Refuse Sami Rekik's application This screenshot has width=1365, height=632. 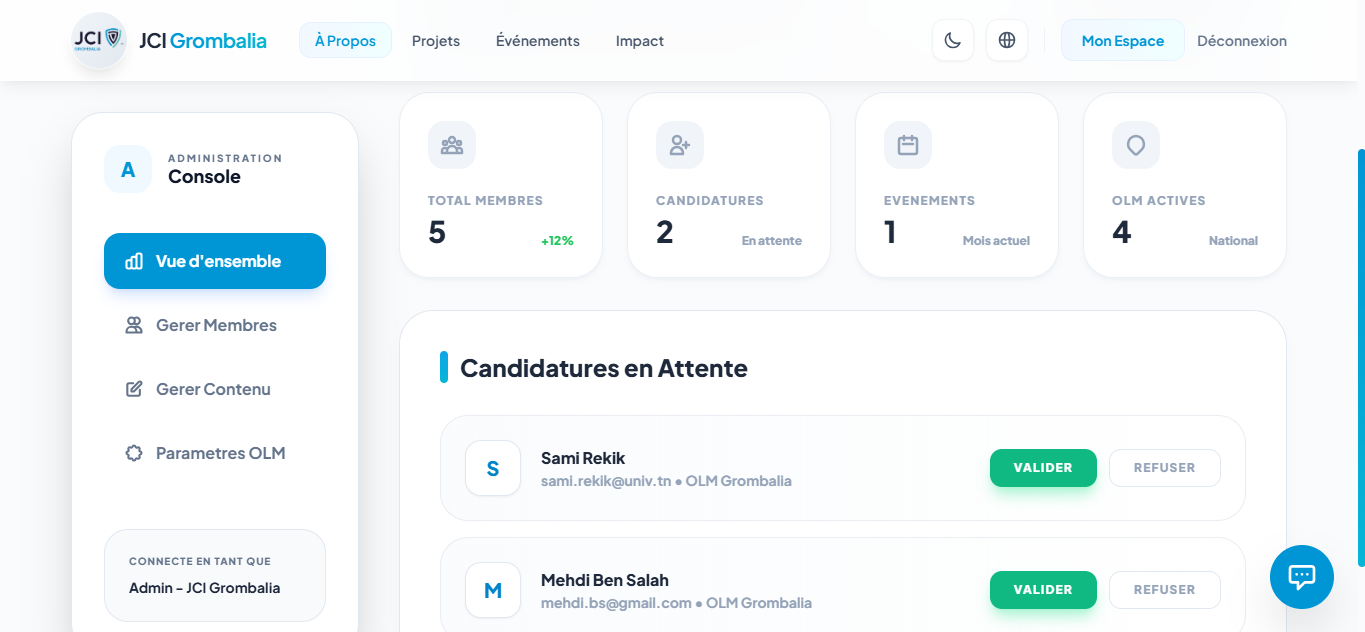pyautogui.click(x=1165, y=468)
